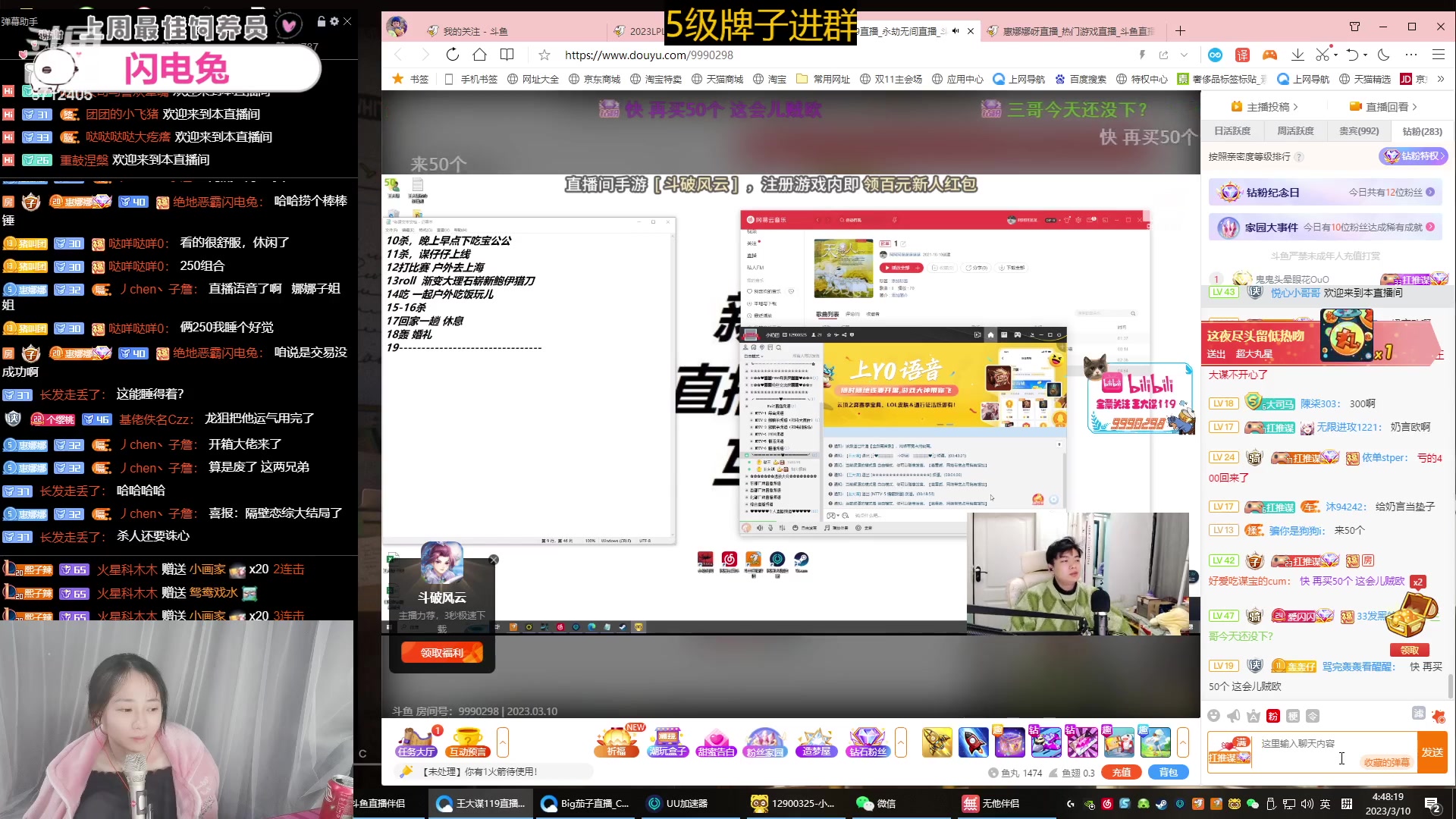This screenshot has width=1456, height=819.
Task: Open the 粉丝家园 fans home icon
Action: click(765, 742)
